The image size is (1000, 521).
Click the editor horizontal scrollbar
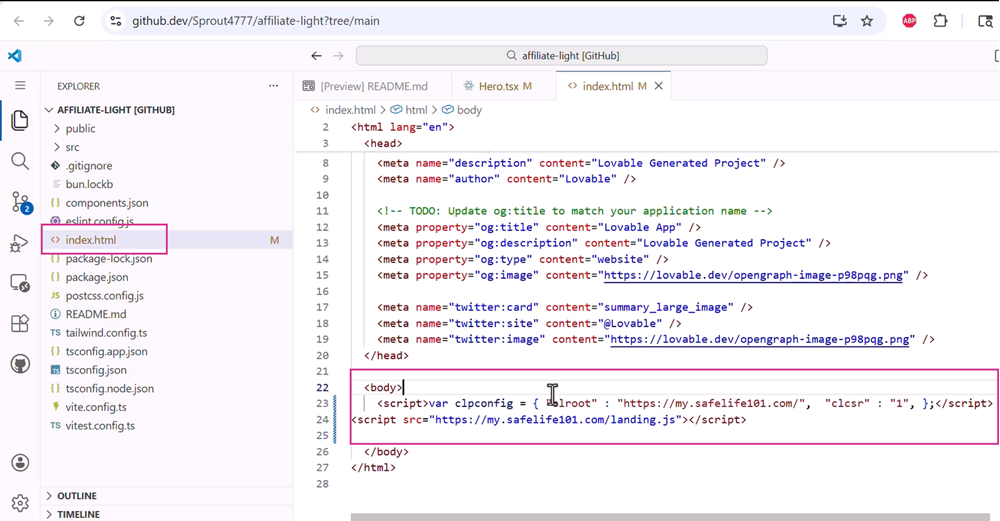point(670,517)
